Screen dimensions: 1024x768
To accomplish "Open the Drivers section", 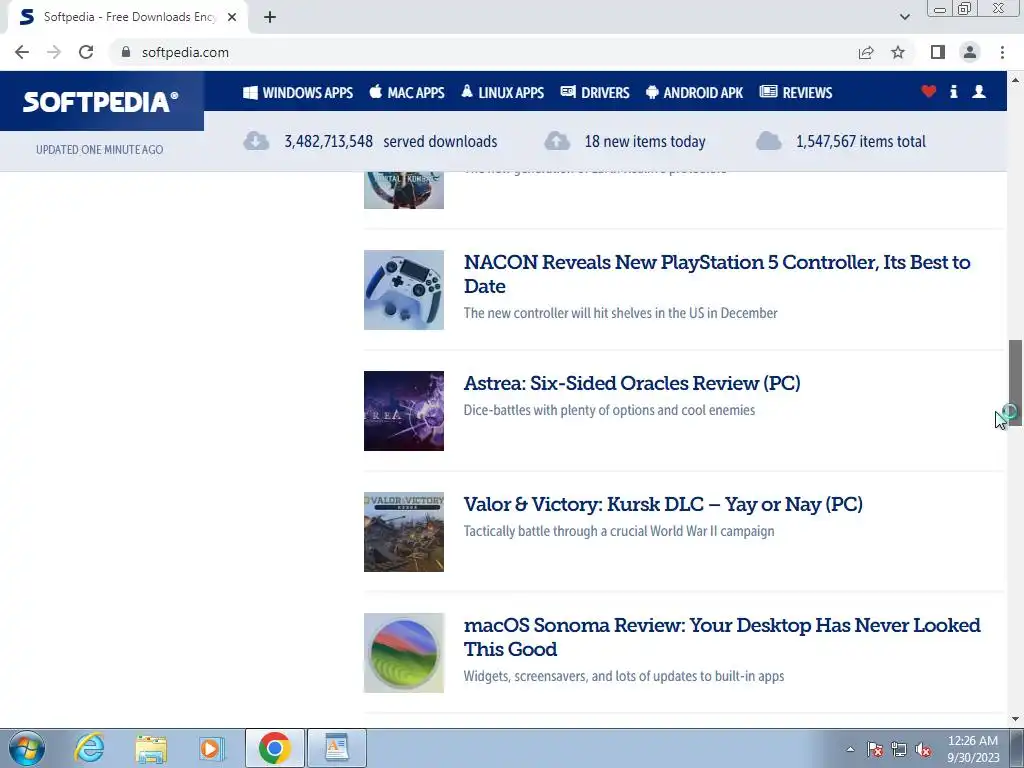I will [595, 93].
